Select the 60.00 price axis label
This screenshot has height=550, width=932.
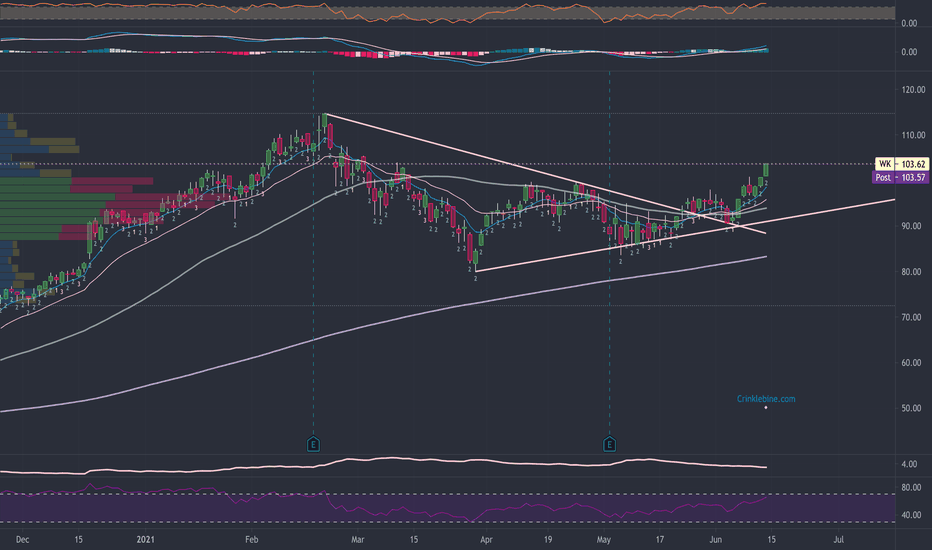(912, 363)
